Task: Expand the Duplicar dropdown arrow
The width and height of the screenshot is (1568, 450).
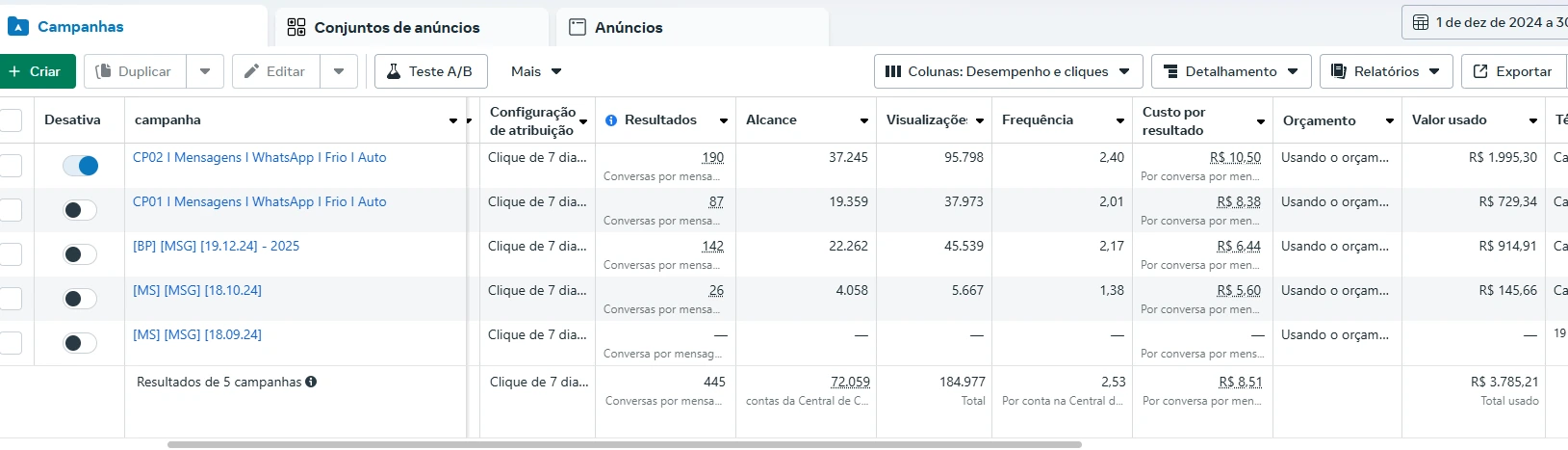Action: pyautogui.click(x=205, y=71)
